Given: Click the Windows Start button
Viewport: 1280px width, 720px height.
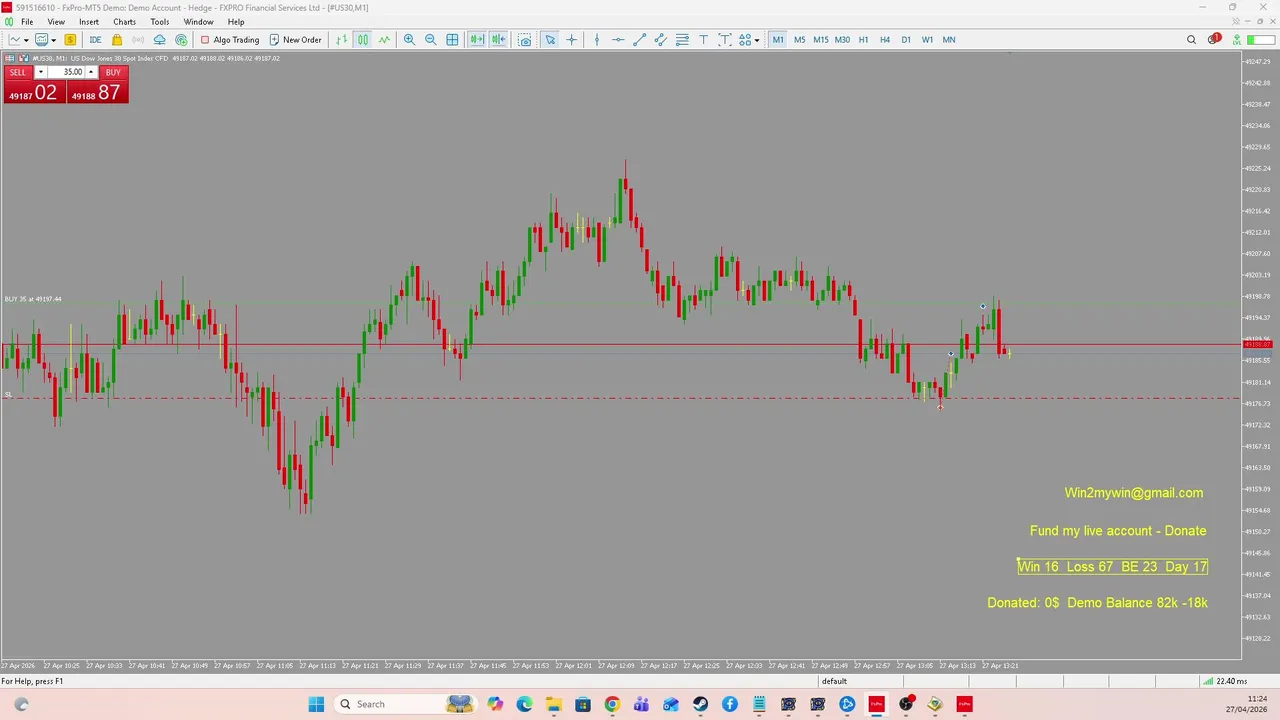Looking at the screenshot, I should [x=316, y=704].
